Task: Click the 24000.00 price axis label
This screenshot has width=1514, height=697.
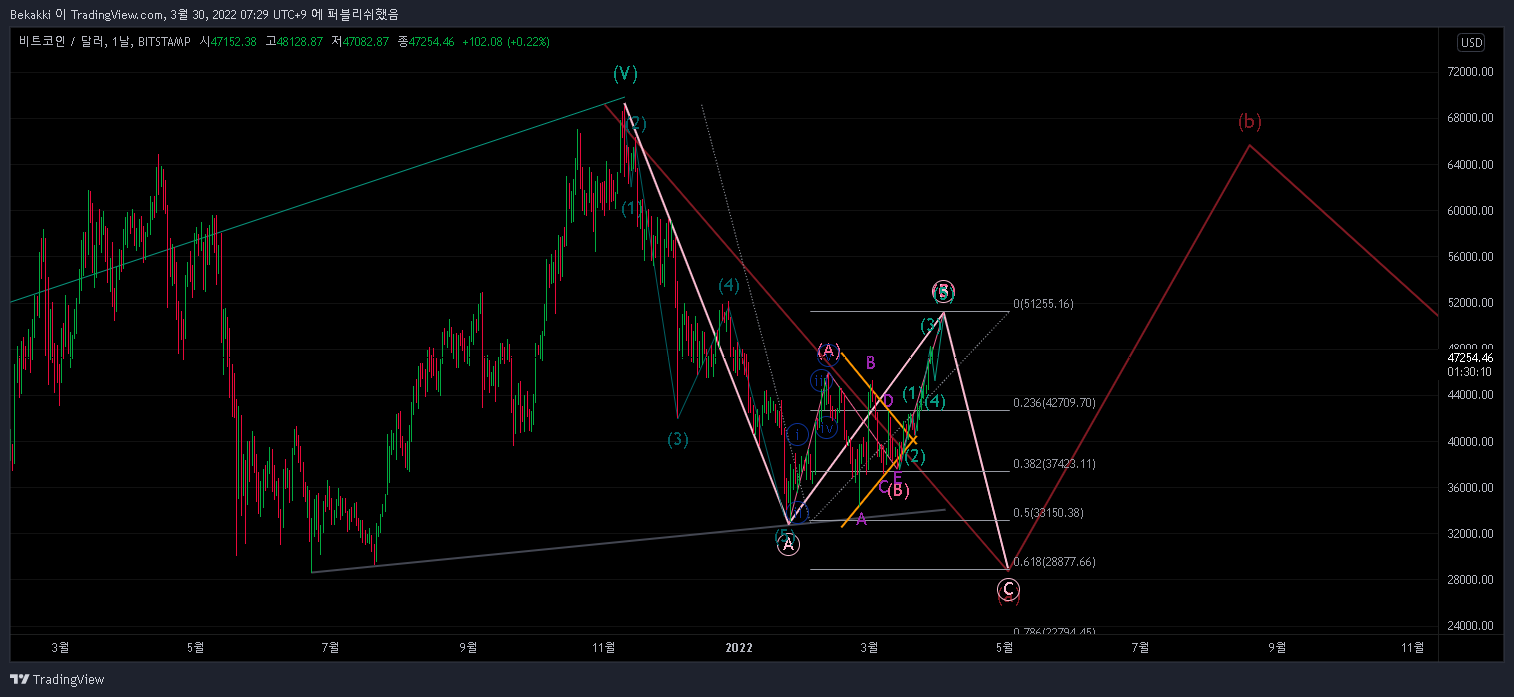Action: tap(1472, 625)
